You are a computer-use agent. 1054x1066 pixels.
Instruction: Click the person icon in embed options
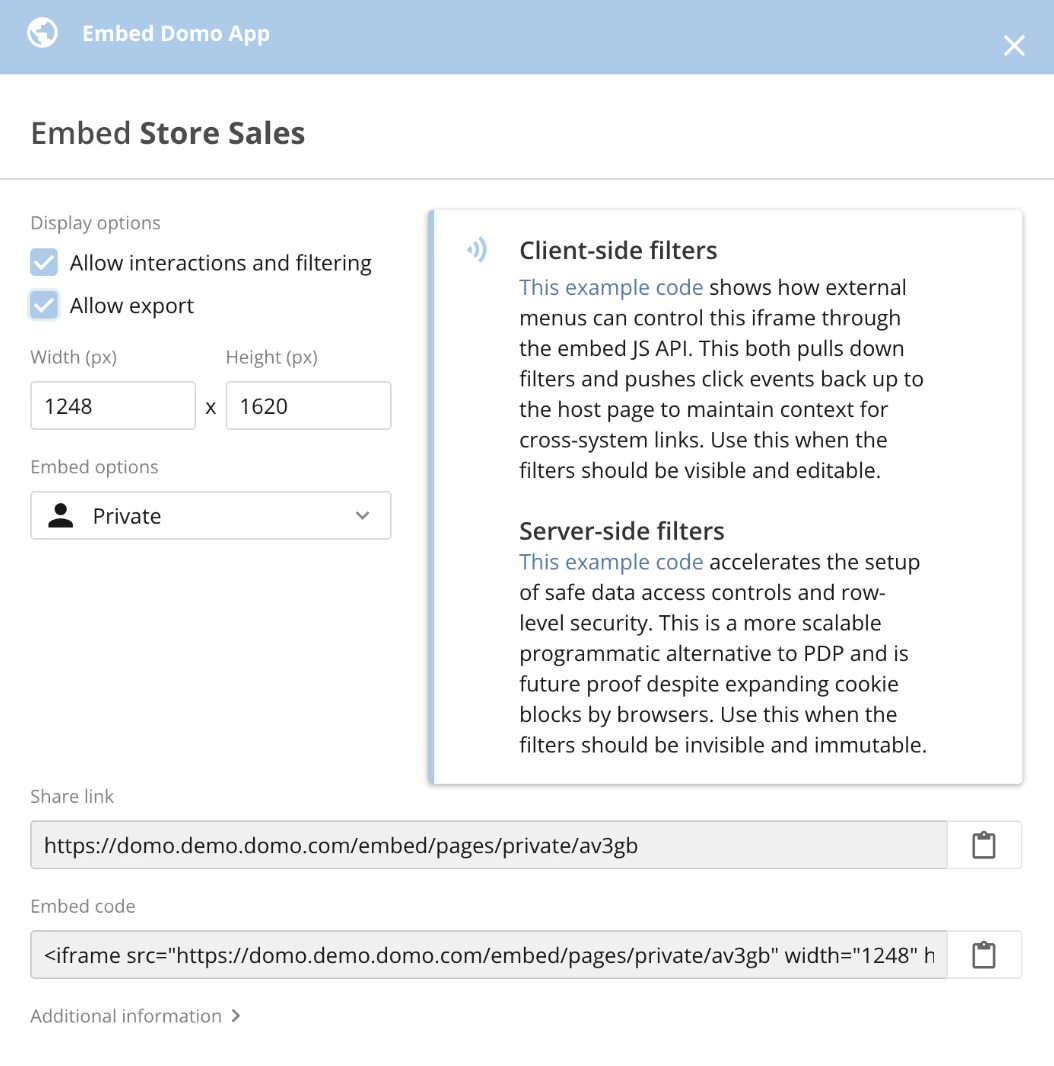pyautogui.click(x=61, y=515)
